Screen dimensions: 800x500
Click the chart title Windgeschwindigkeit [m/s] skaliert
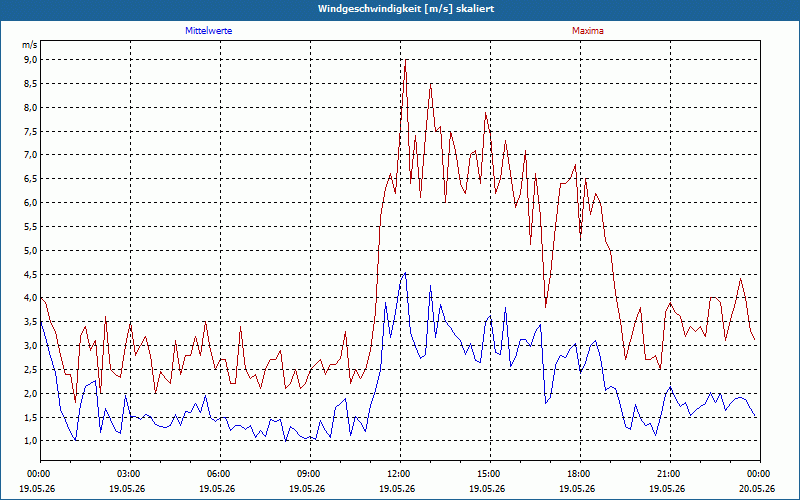tap(406, 9)
